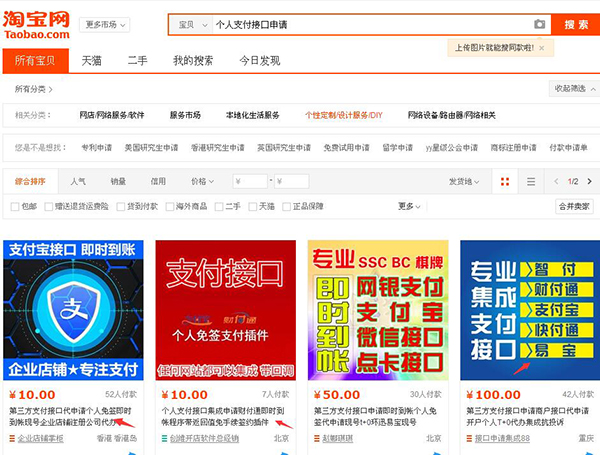Check the 正品保障 filter checkbox
This screenshot has width=600, height=455.
[286, 207]
